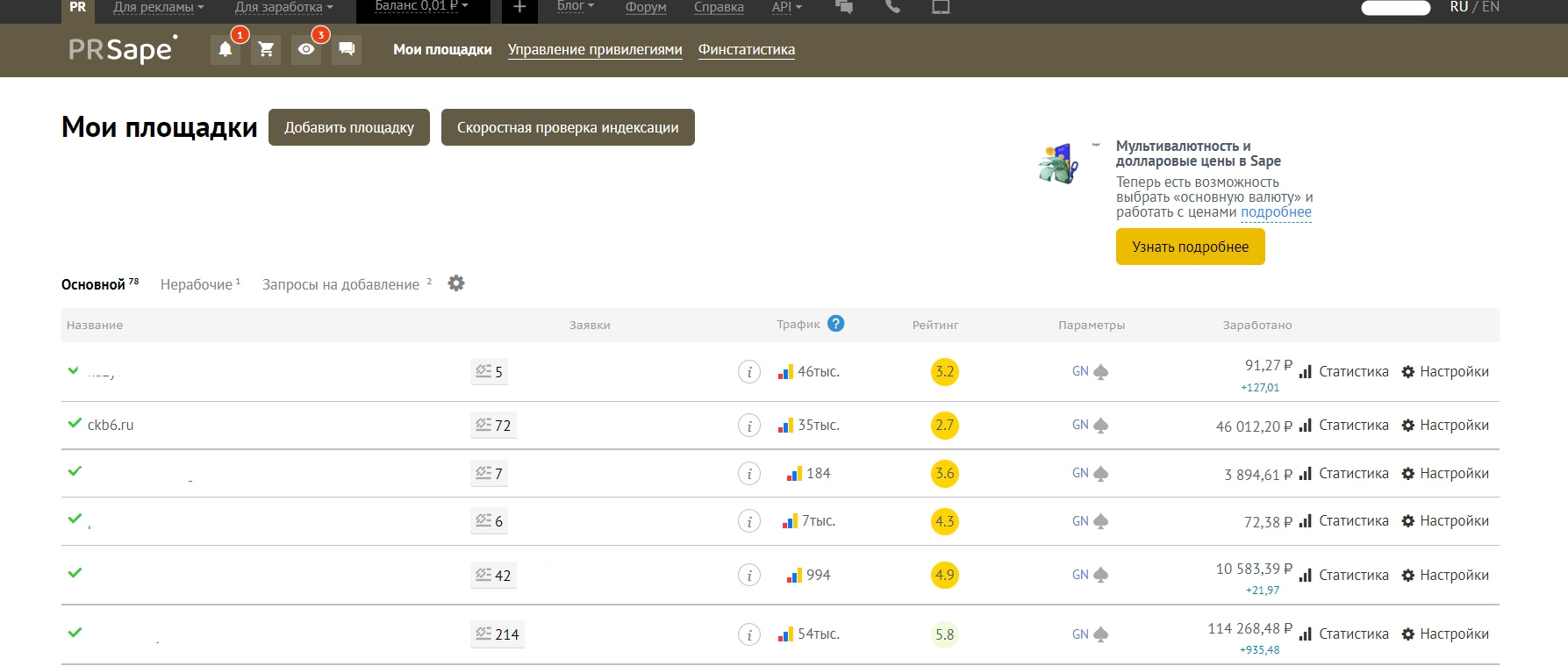Click the eye icon with badge 3
The image size is (1568, 666).
(306, 49)
